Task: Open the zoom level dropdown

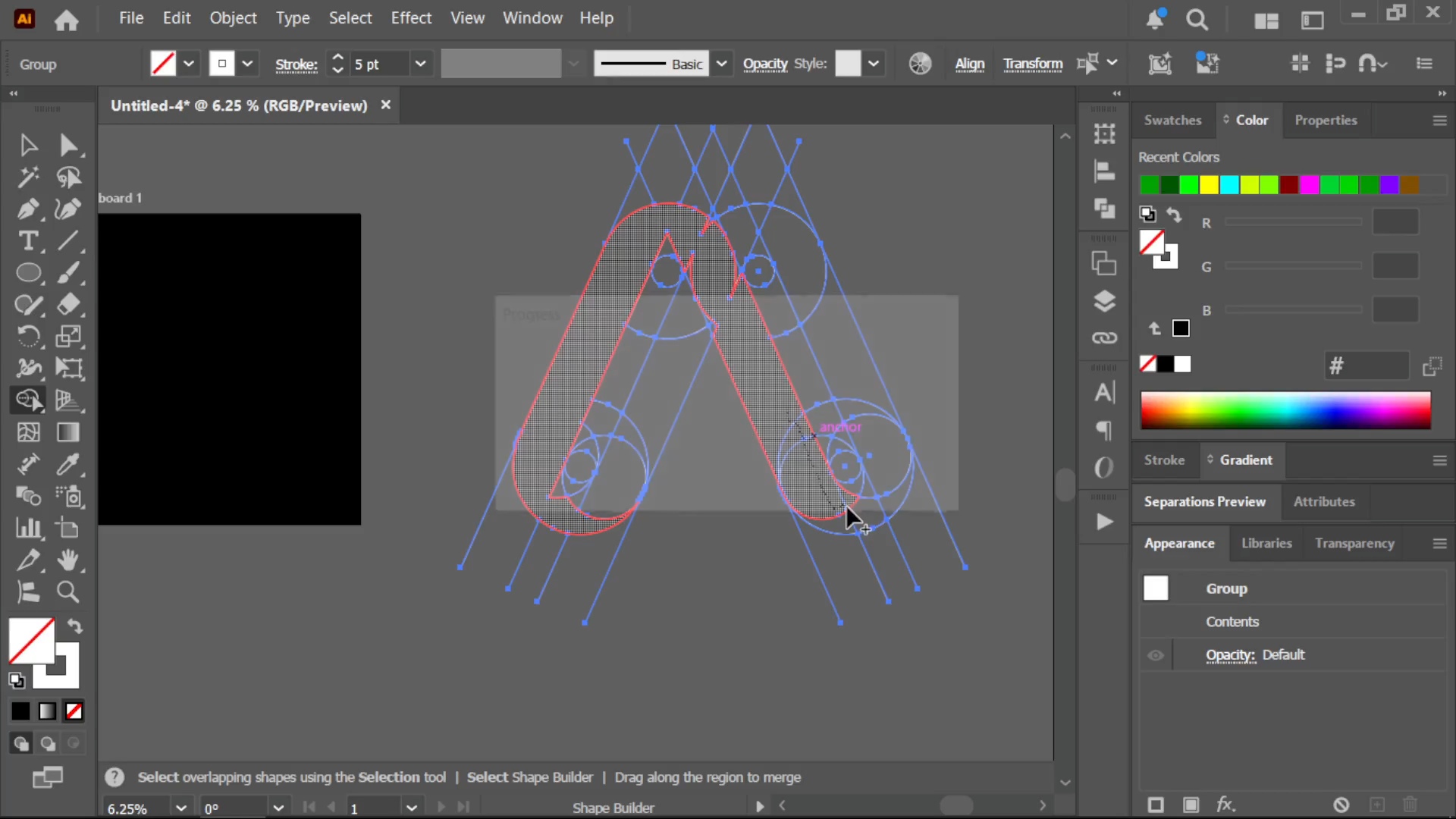Action: tap(180, 808)
